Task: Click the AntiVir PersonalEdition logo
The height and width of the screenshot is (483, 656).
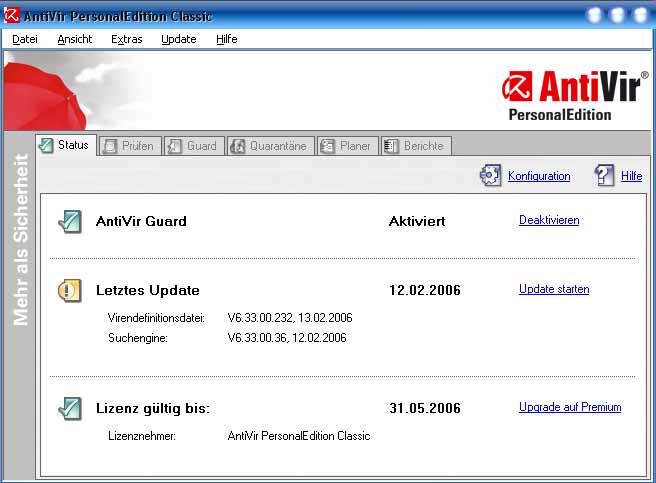Action: click(575, 95)
